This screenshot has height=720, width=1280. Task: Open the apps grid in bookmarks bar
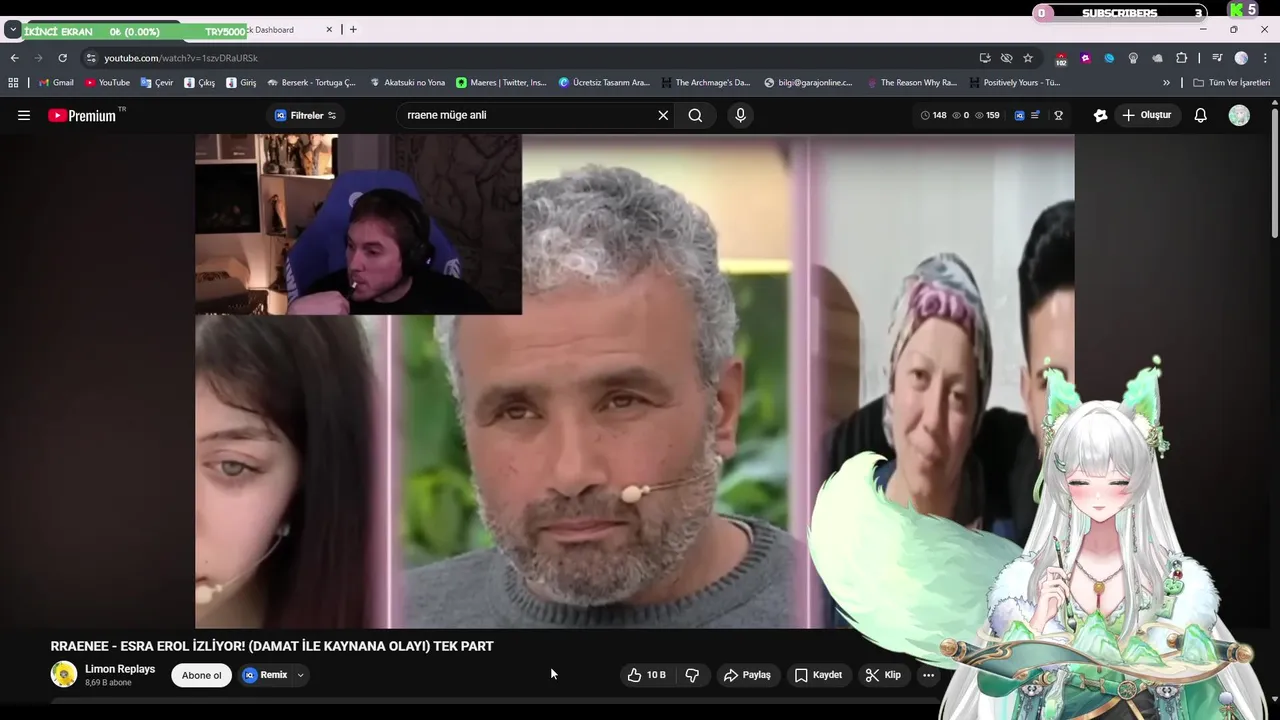click(x=13, y=83)
